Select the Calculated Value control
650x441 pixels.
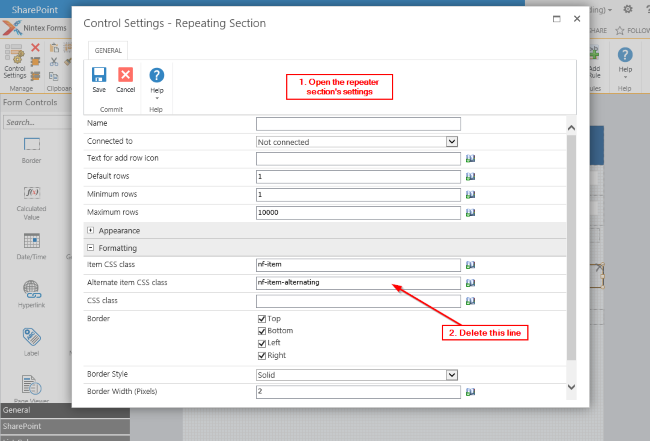point(32,203)
